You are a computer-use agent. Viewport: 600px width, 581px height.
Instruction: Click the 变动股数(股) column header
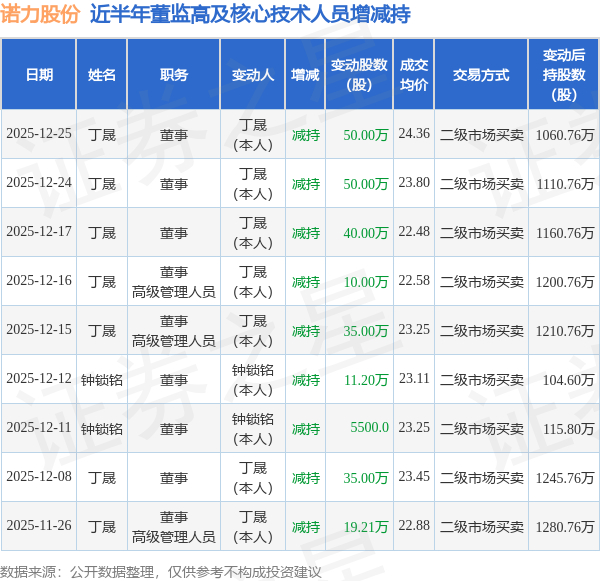359,74
